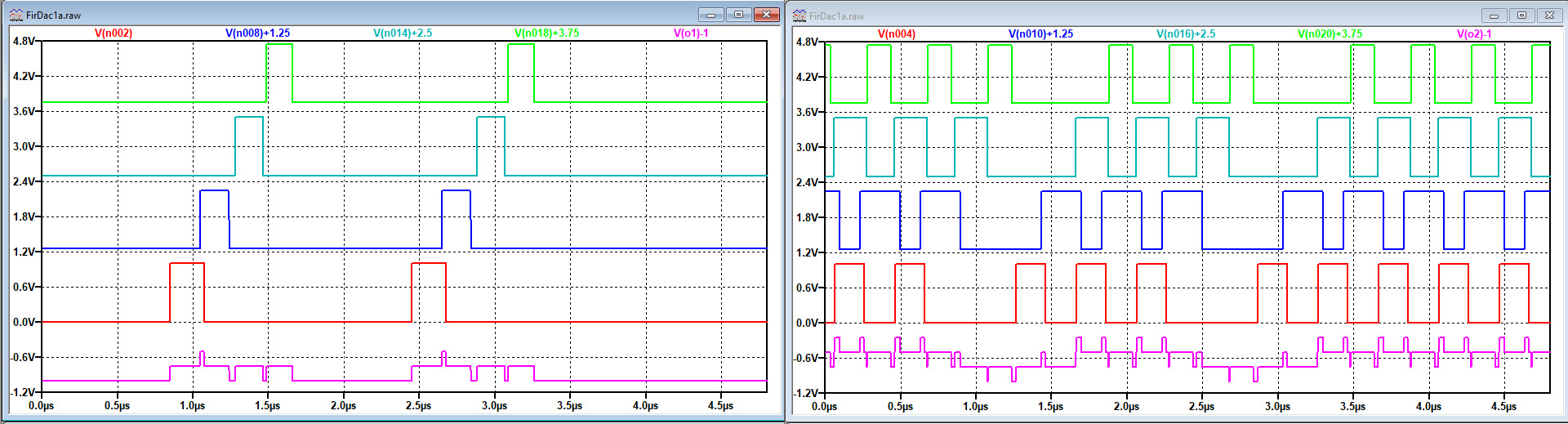The width and height of the screenshot is (1568, 424).
Task: Minimize the left FirDac1a.raw window
Action: click(x=710, y=15)
